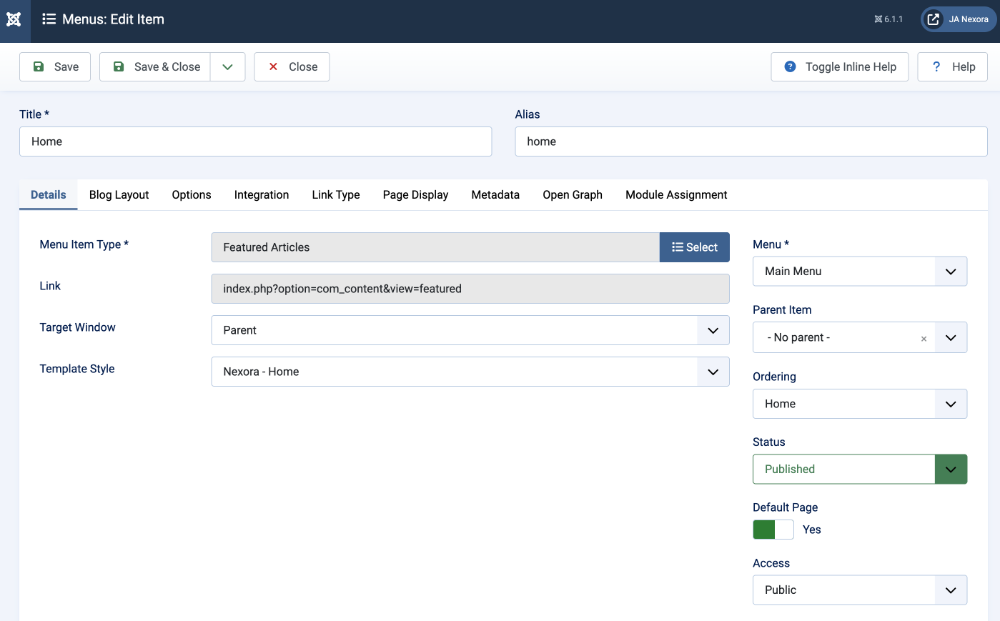This screenshot has height=621, width=1000.
Task: Click Save & Close
Action: pyautogui.click(x=155, y=67)
